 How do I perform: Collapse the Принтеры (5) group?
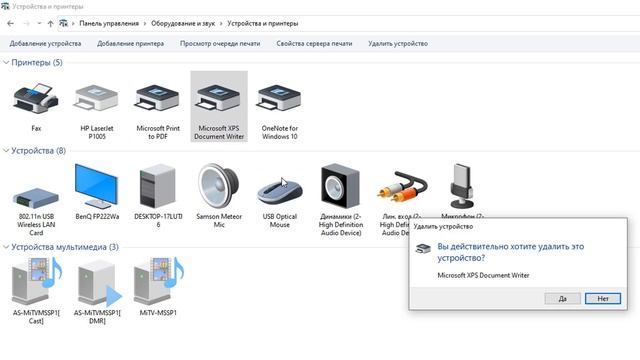coord(6,62)
